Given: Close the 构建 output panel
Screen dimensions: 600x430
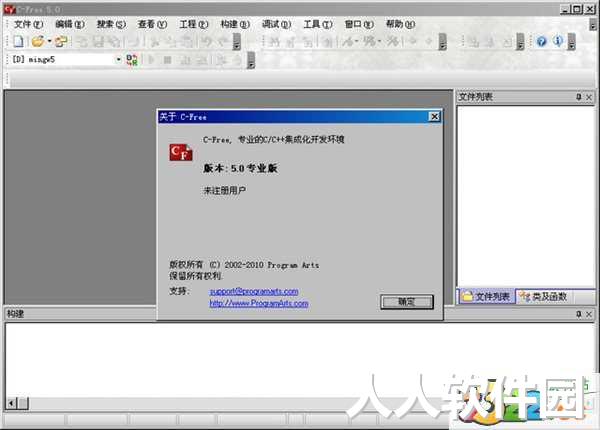Looking at the screenshot, I should click(589, 314).
